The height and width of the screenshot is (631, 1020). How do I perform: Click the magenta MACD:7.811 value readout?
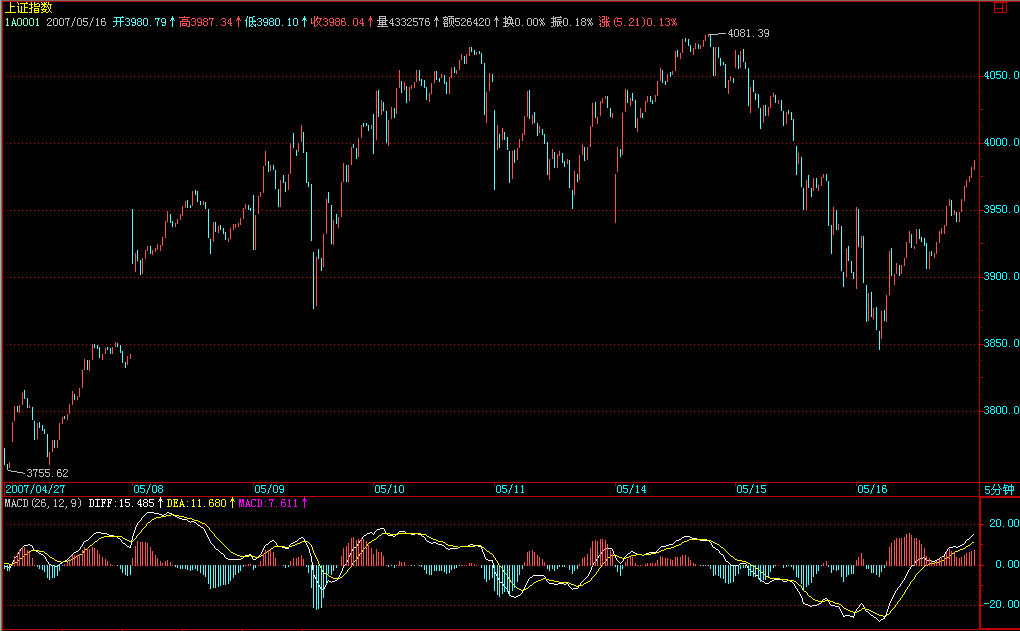coord(268,503)
